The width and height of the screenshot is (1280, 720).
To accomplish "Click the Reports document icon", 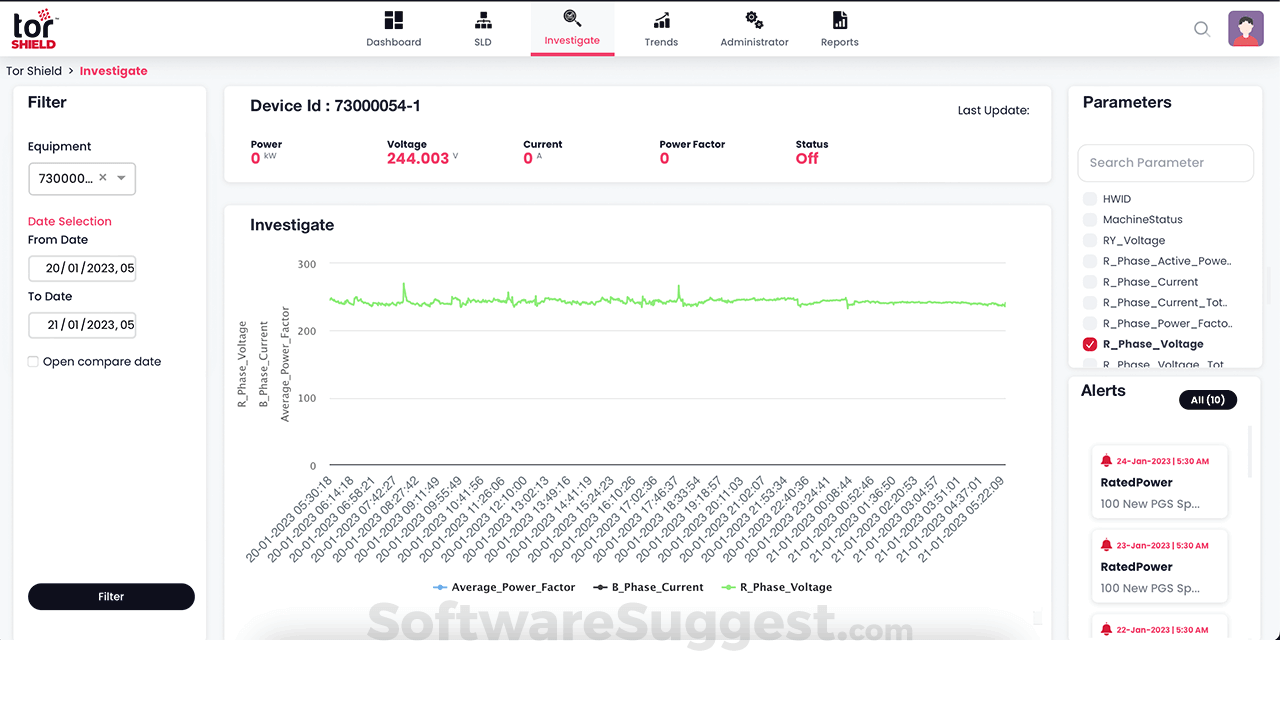I will [x=840, y=21].
